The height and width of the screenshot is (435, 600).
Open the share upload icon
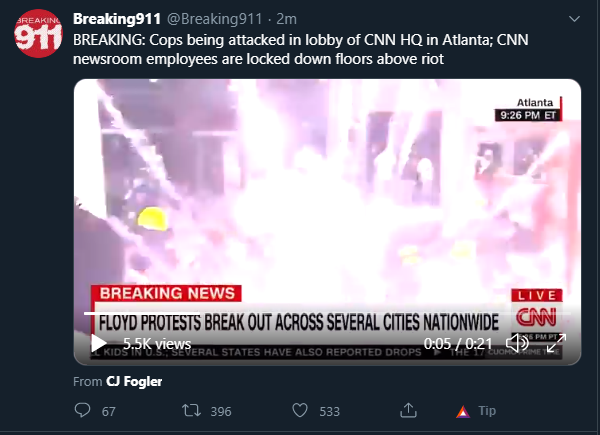click(x=408, y=410)
